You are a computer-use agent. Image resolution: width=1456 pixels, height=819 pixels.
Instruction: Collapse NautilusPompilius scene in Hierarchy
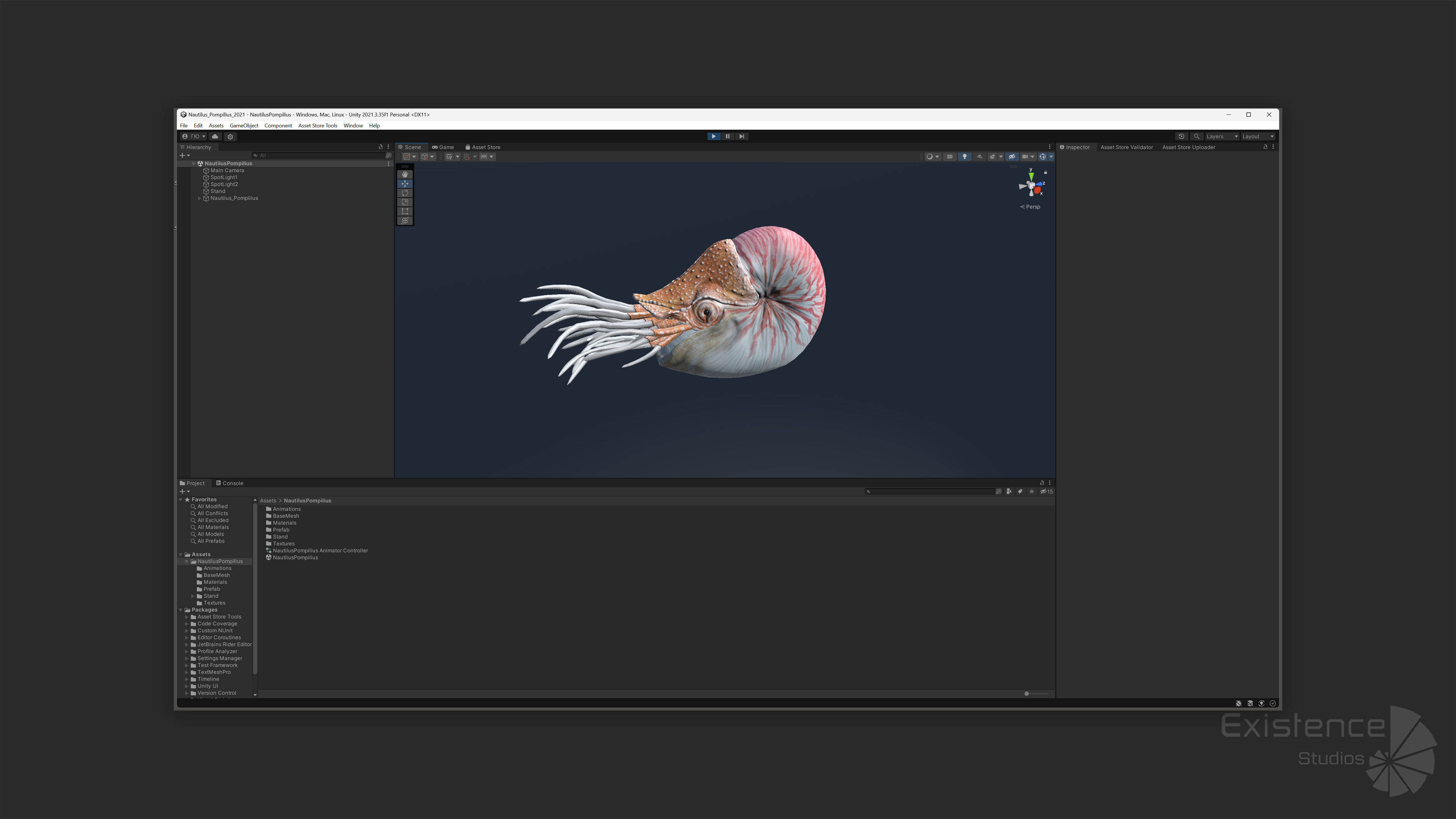193,163
